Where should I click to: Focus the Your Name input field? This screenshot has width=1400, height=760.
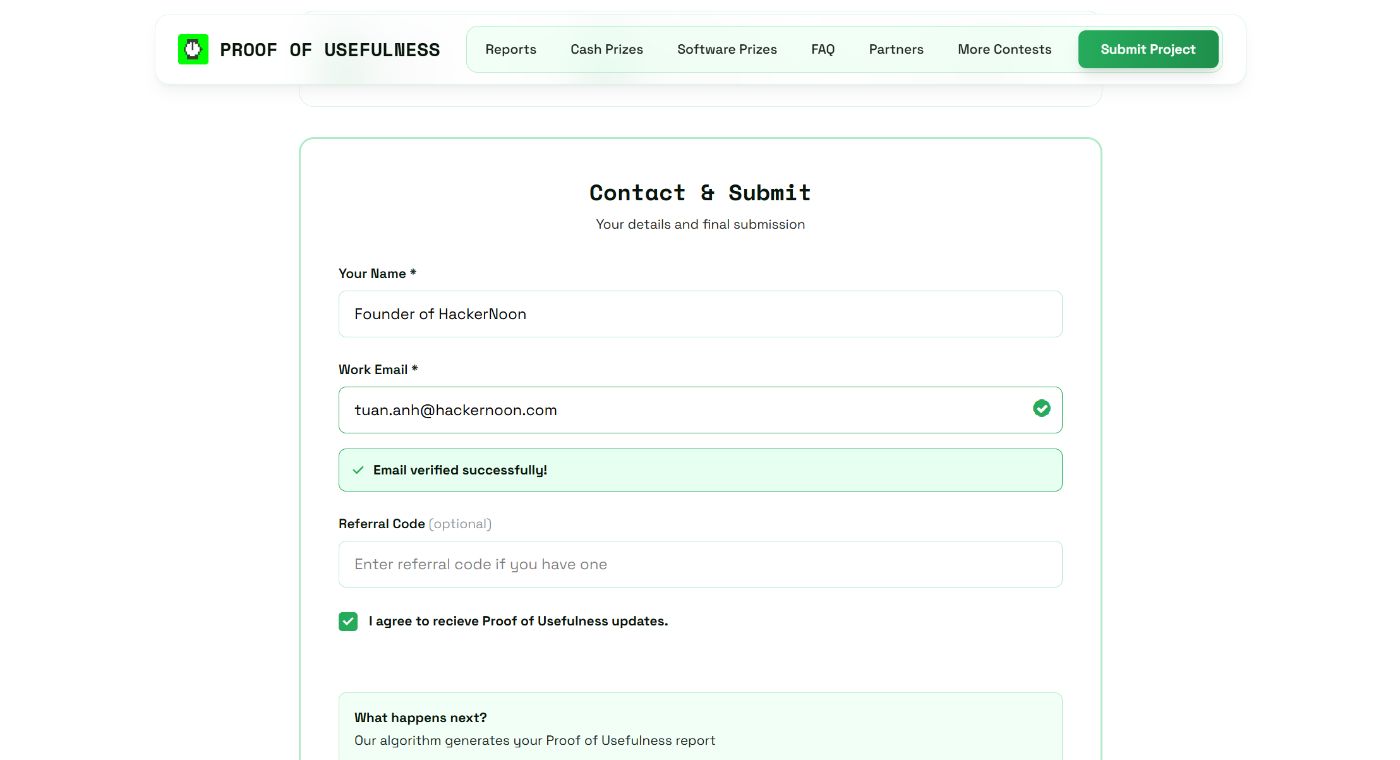700,314
